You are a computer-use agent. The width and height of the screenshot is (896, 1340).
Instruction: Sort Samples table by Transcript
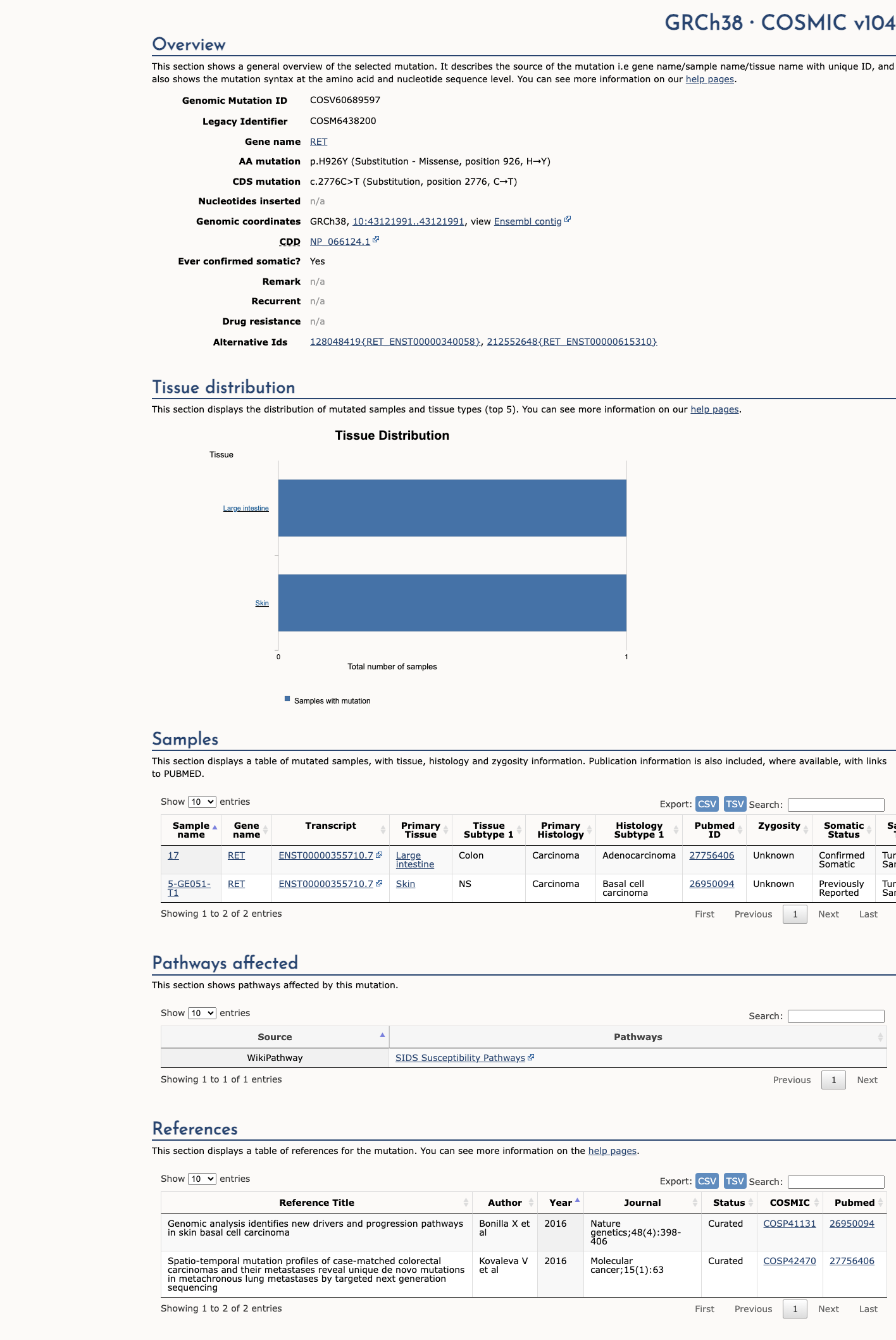pyautogui.click(x=330, y=830)
